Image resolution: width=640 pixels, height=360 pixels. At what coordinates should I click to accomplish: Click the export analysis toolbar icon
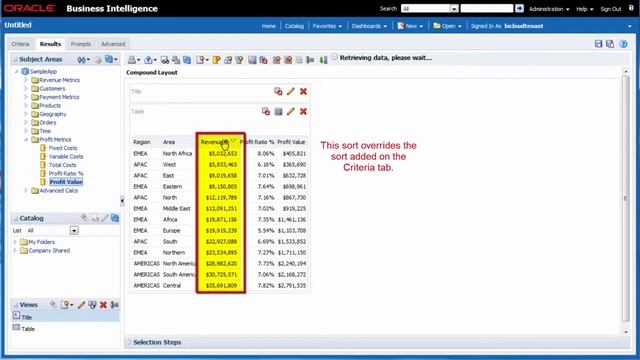[149, 60]
